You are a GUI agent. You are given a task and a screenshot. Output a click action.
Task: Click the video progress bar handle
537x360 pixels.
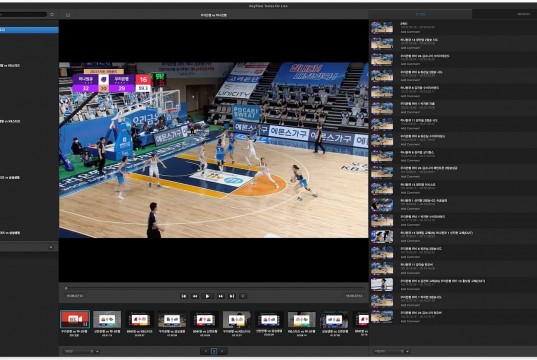click(x=66, y=288)
